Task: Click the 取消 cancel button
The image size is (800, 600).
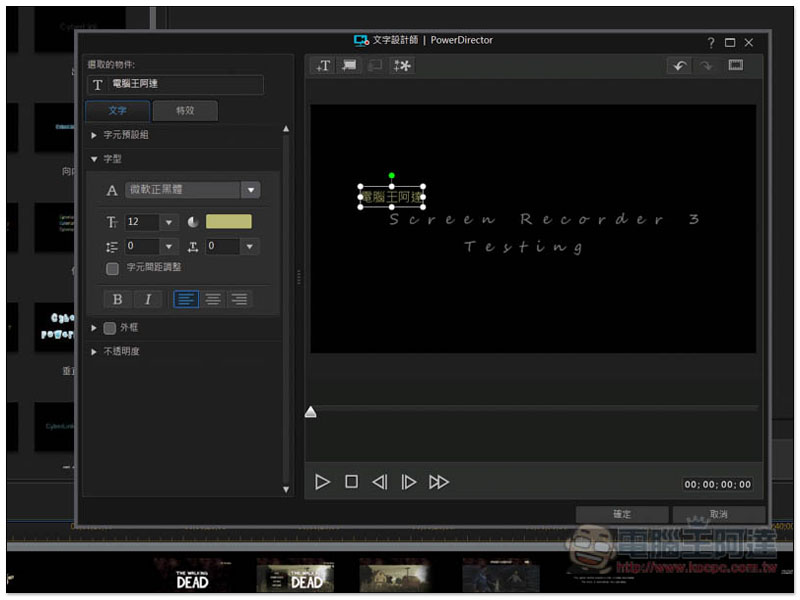Action: click(718, 514)
